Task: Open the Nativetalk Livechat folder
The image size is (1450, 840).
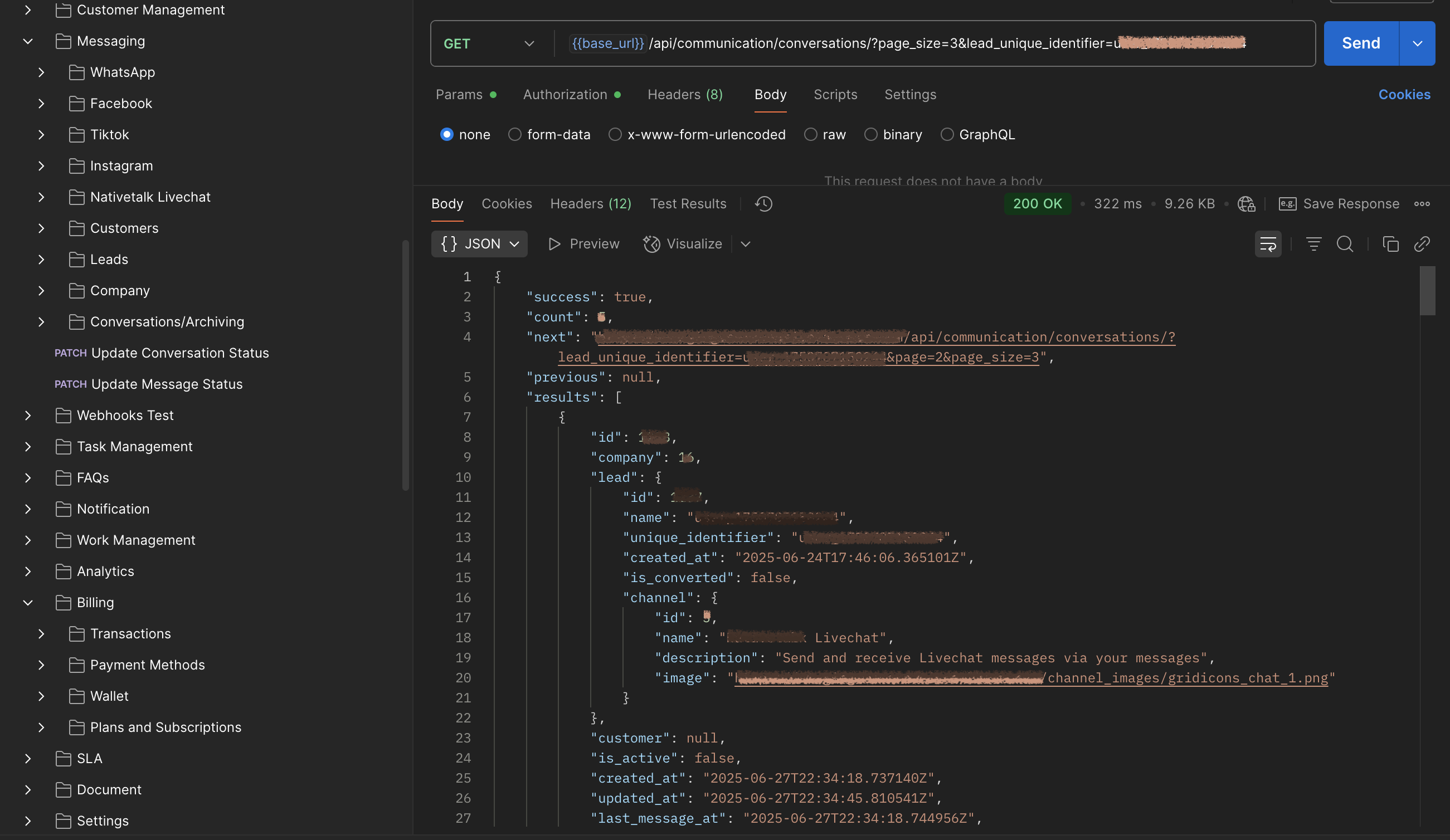Action: 150,197
